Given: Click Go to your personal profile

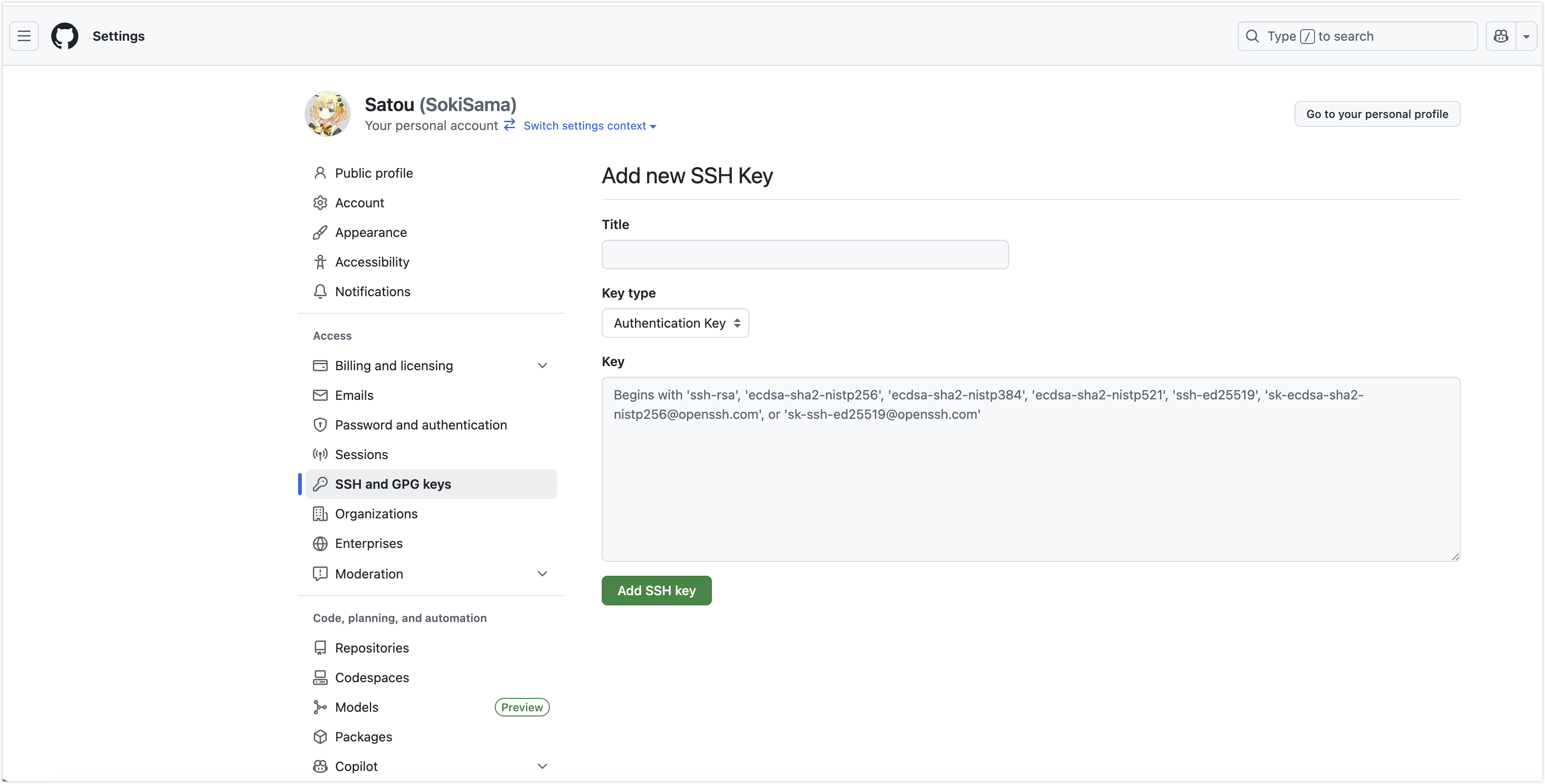Looking at the screenshot, I should pyautogui.click(x=1377, y=114).
